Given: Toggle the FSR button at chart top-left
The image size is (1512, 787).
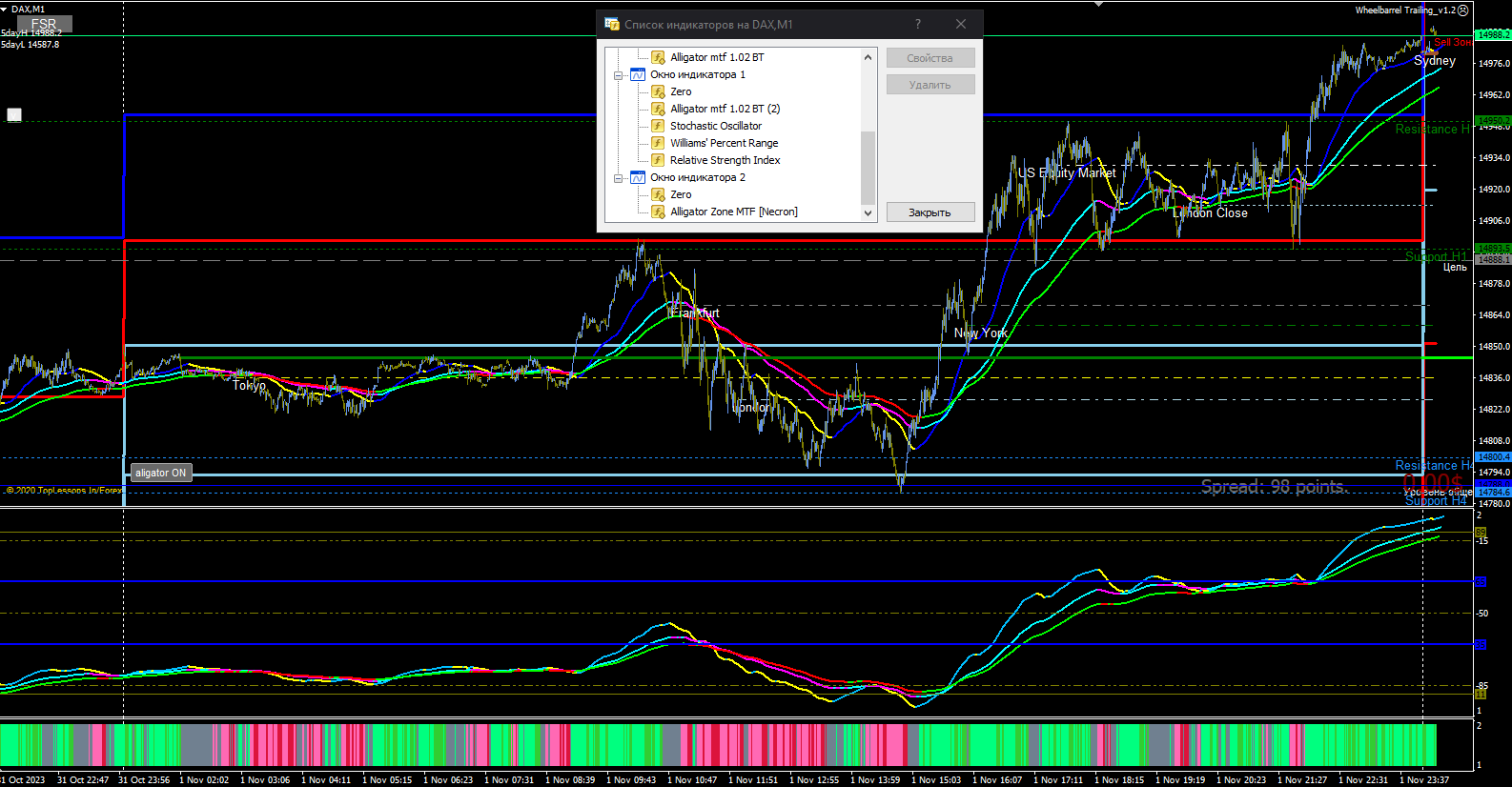Looking at the screenshot, I should (x=44, y=24).
